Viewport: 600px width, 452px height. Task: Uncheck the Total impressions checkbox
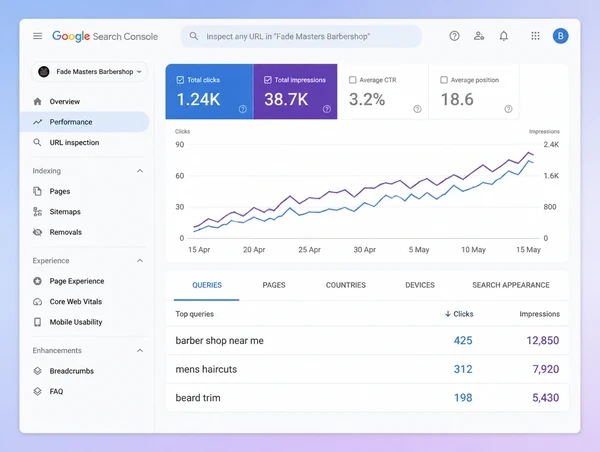pos(268,80)
